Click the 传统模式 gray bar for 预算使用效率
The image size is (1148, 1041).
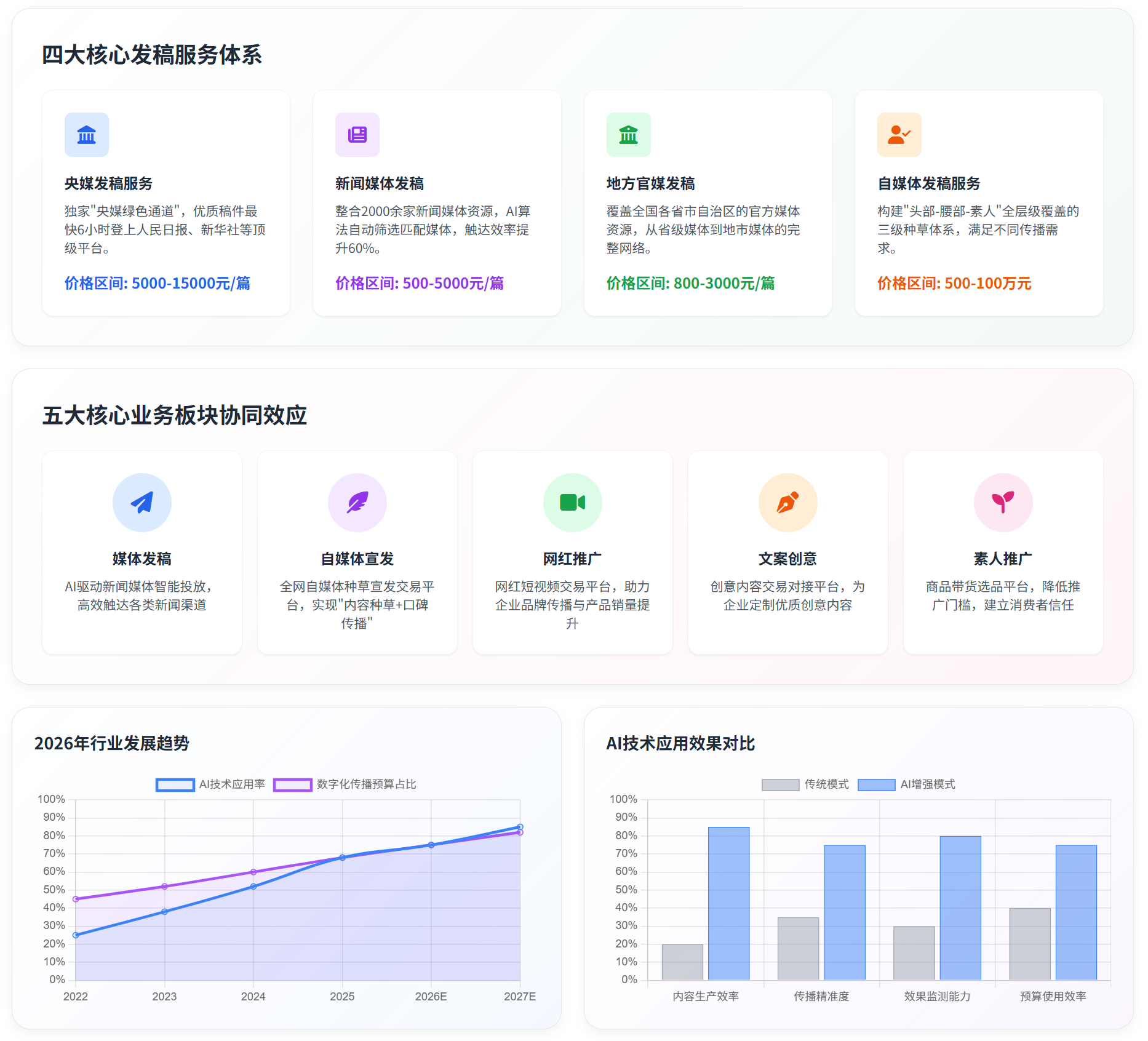[x=1030, y=944]
